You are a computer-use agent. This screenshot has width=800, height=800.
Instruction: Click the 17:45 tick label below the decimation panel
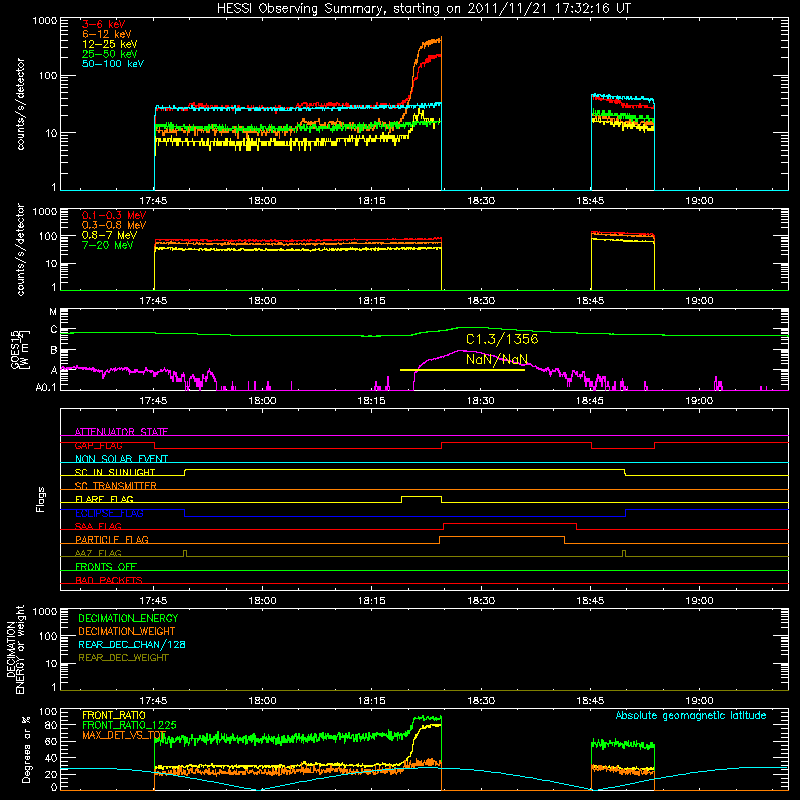pyautogui.click(x=153, y=701)
